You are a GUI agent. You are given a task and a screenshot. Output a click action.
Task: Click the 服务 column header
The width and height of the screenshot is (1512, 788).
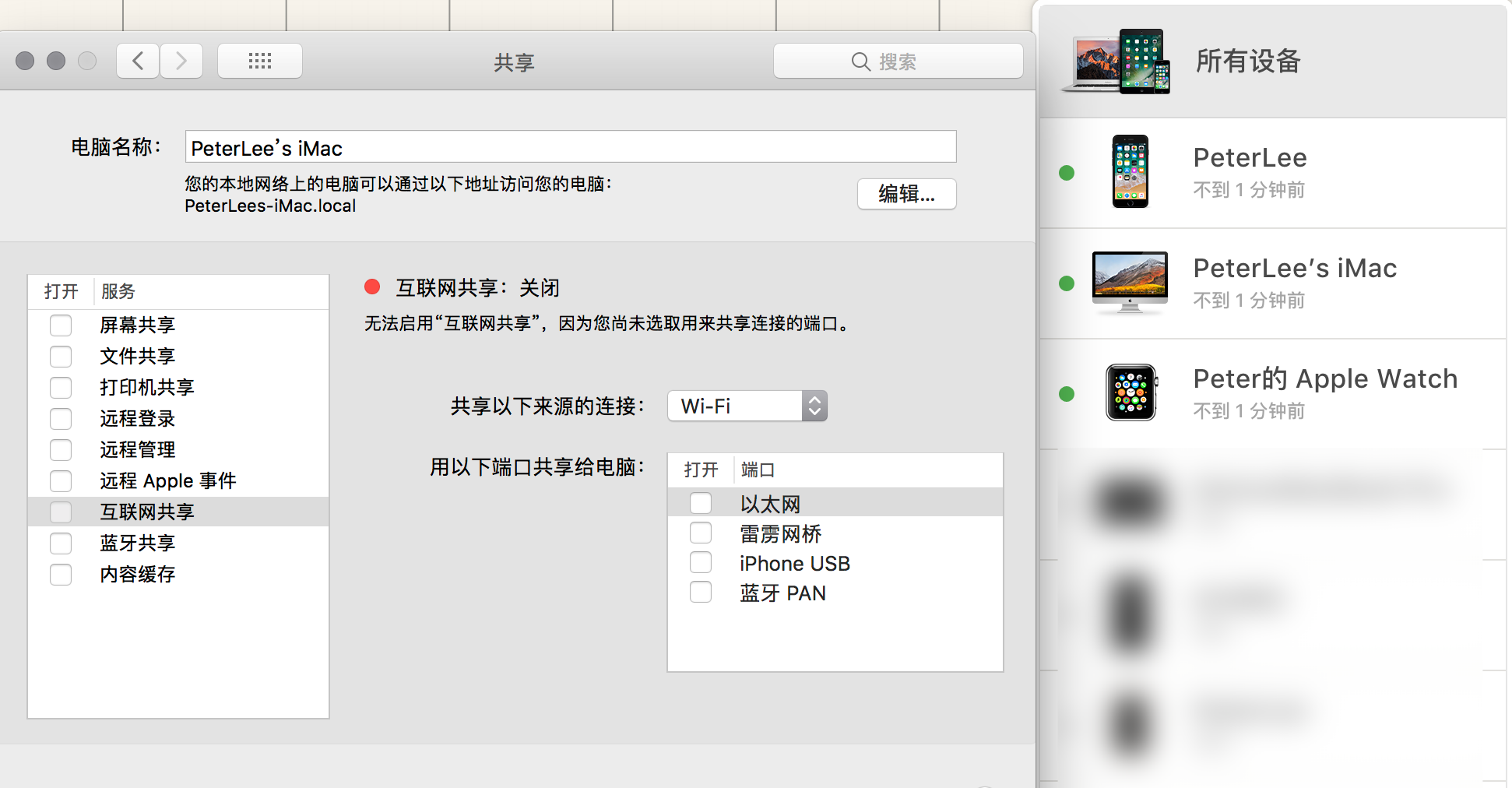pos(118,291)
